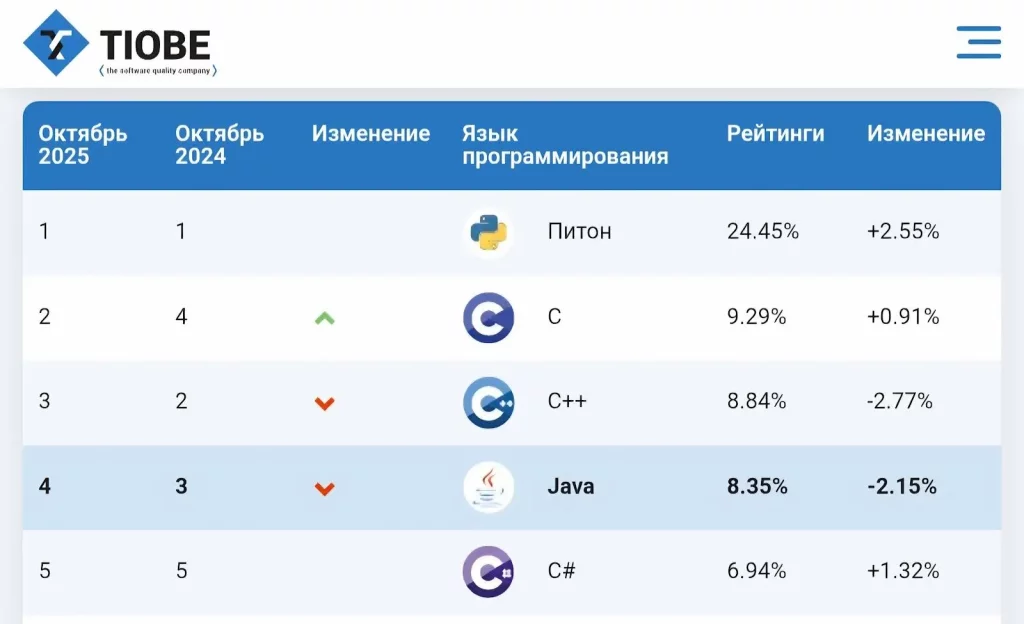Click the red down arrow in Java row
The height and width of the screenshot is (624, 1024).
(325, 487)
